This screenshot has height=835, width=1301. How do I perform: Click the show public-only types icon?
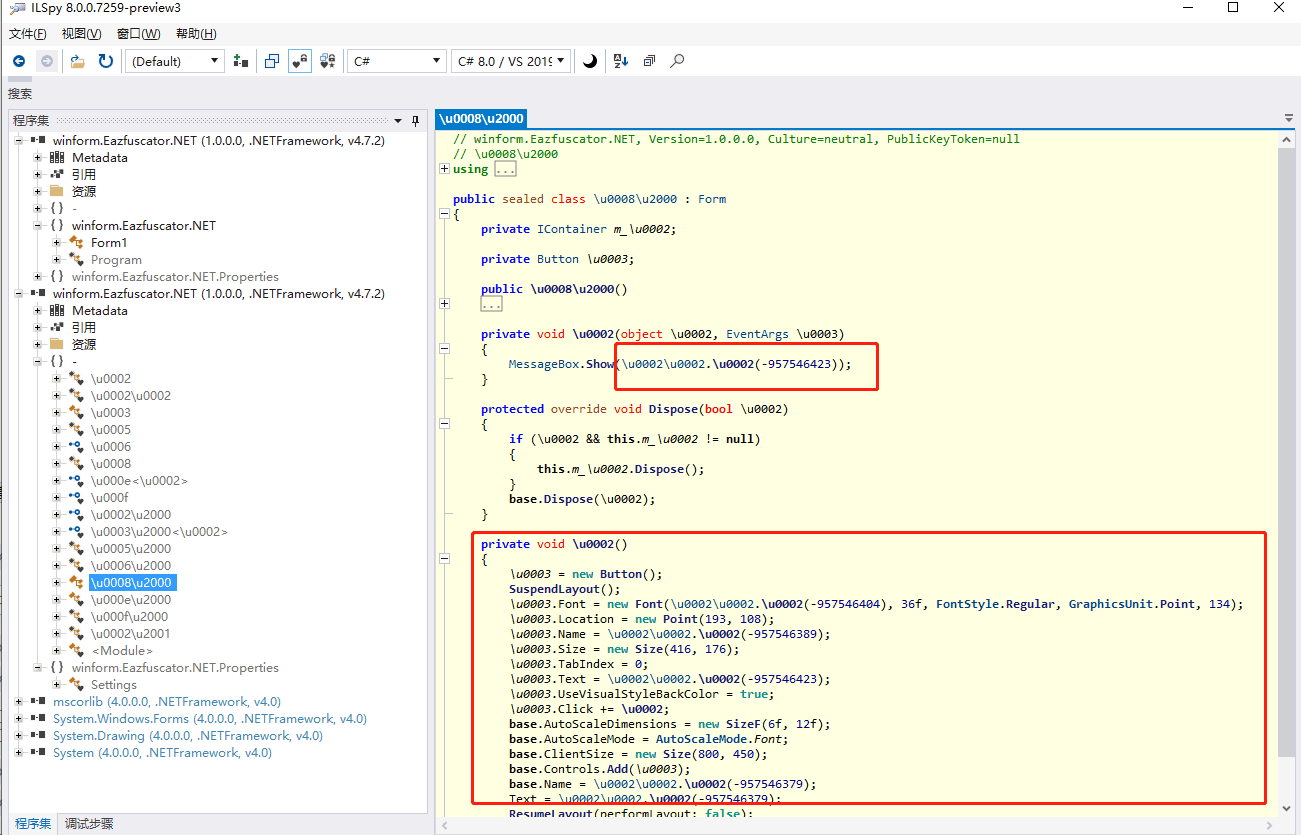coord(271,61)
